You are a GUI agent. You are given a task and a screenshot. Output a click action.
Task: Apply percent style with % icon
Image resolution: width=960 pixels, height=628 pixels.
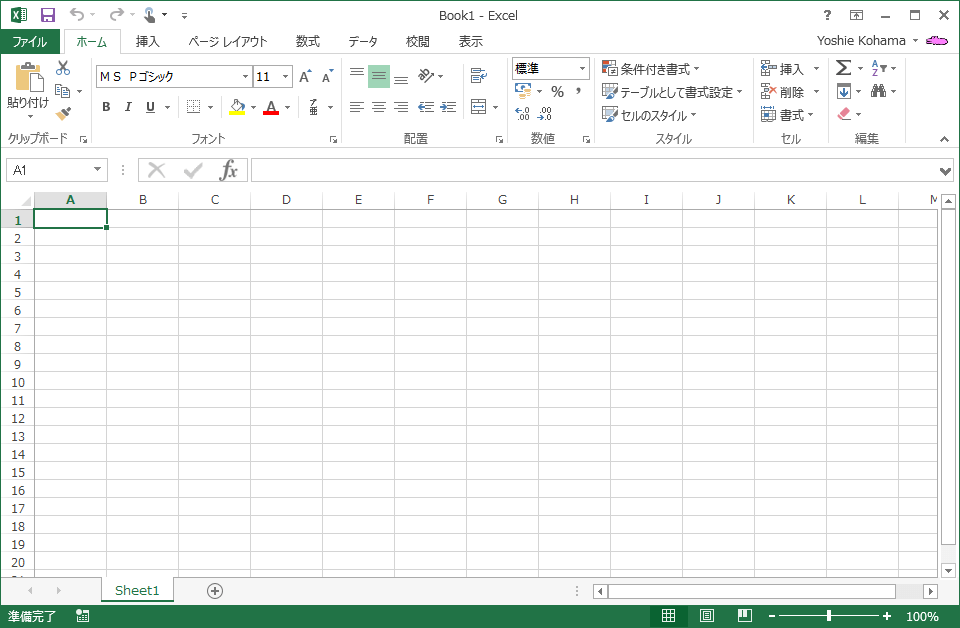click(557, 92)
